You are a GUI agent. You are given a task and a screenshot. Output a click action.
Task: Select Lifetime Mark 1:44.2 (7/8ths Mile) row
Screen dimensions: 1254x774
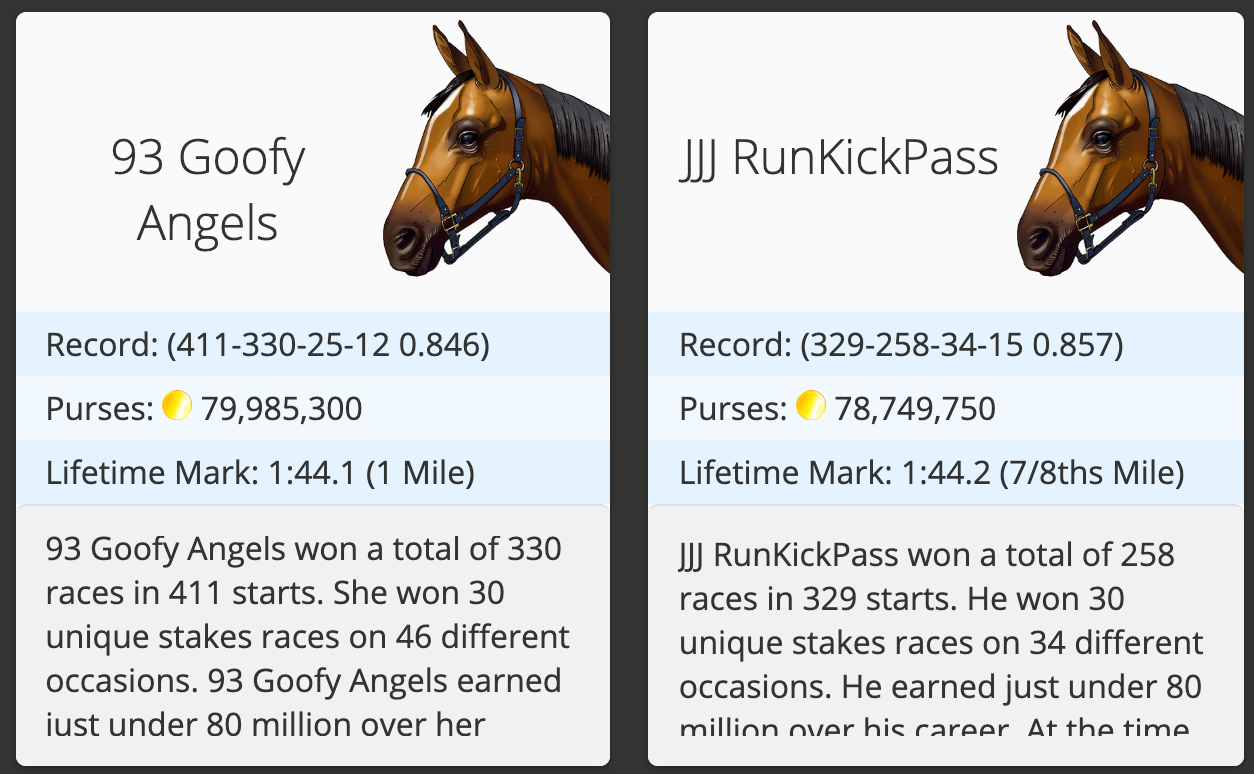(x=946, y=472)
